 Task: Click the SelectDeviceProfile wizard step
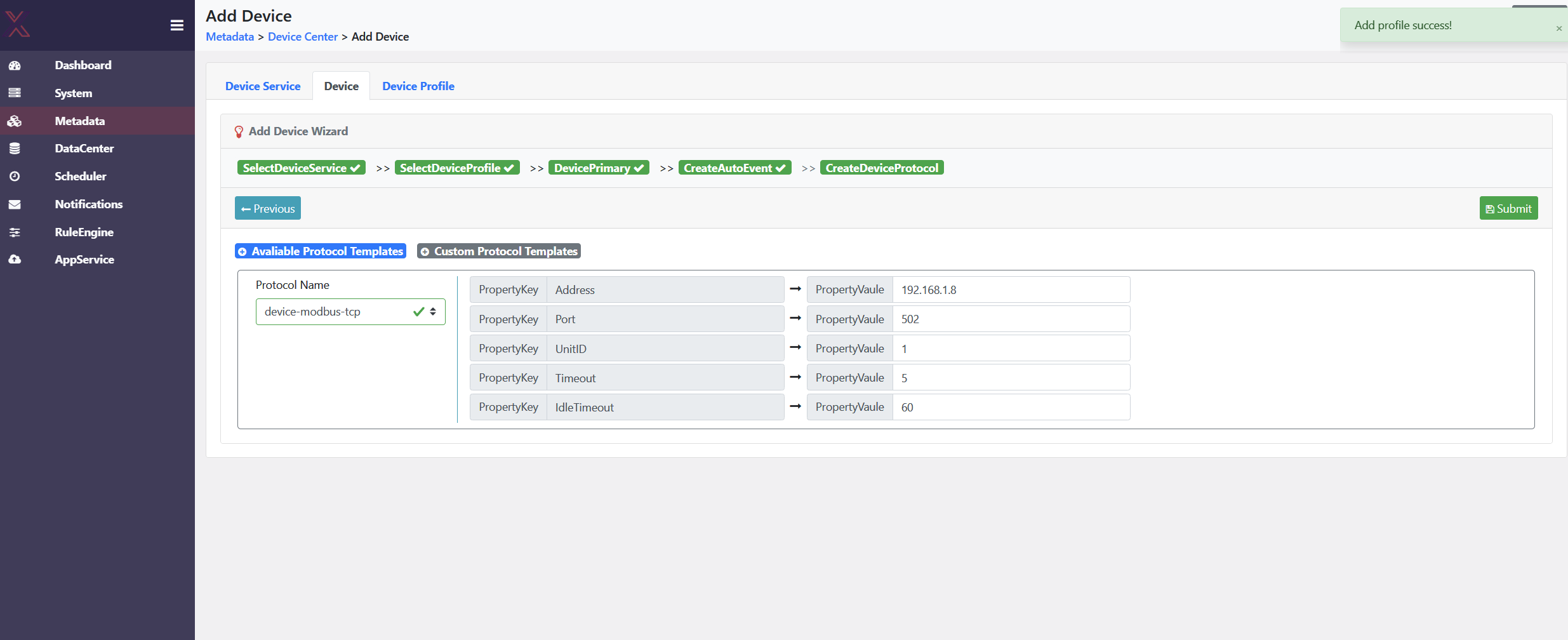point(456,168)
